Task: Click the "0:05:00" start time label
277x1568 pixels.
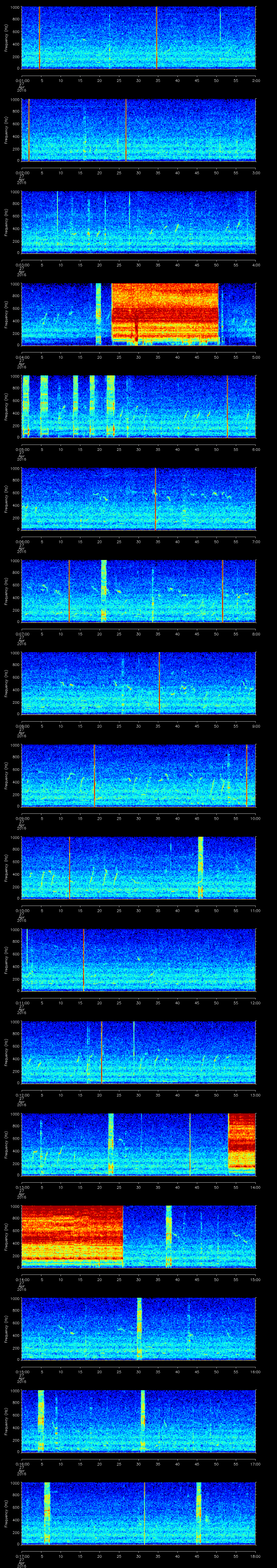Action: [x=22, y=449]
